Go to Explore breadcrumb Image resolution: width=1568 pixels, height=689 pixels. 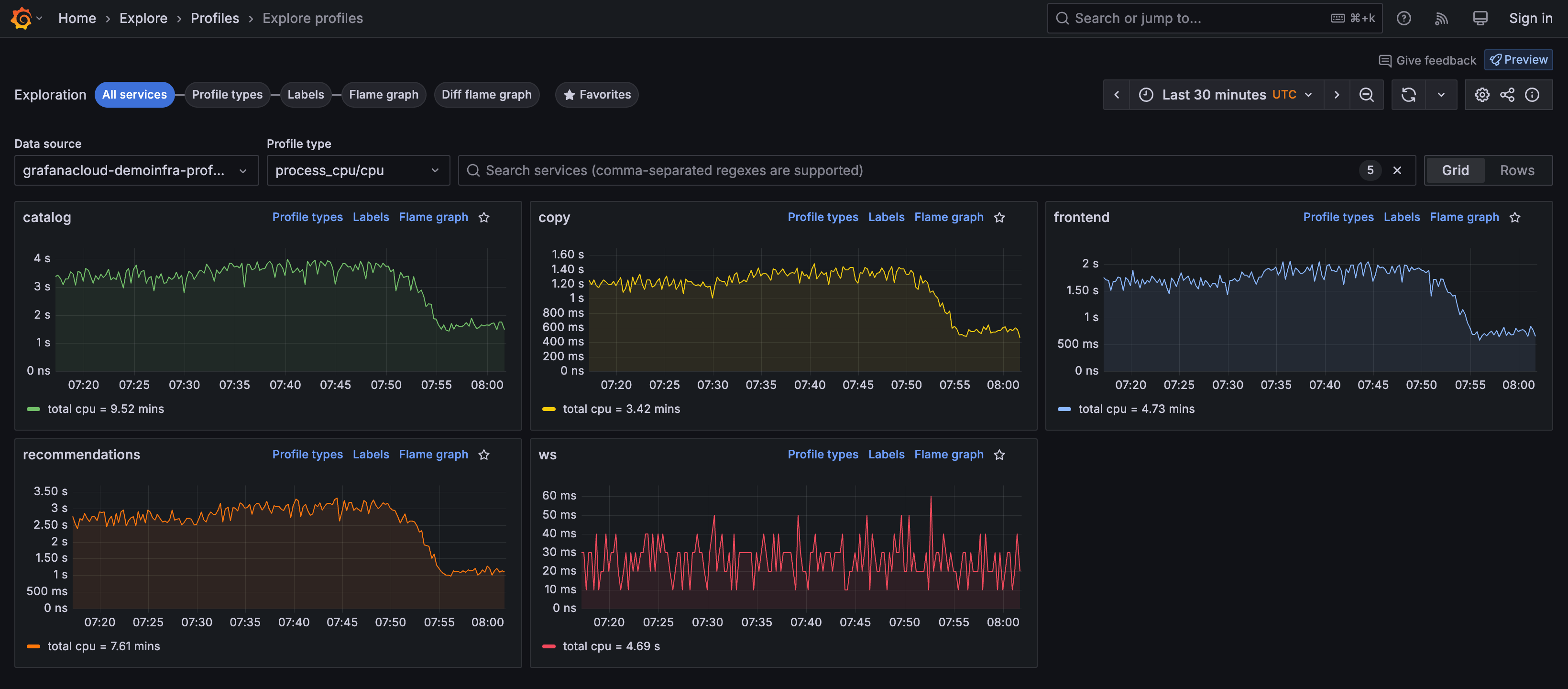(143, 18)
